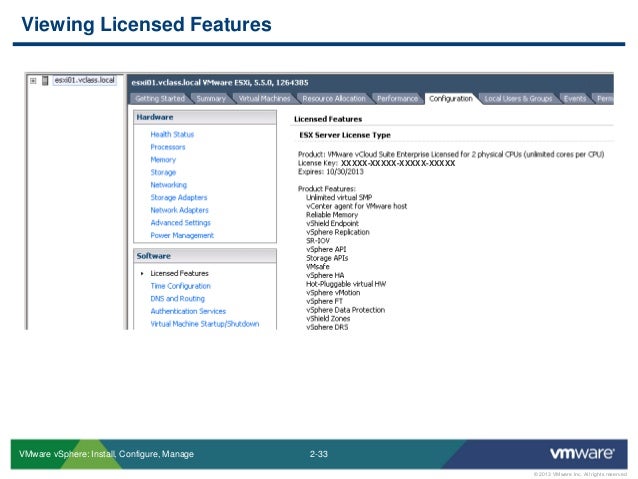Switch to the Events tab
The height and width of the screenshot is (479, 638).
point(575,98)
